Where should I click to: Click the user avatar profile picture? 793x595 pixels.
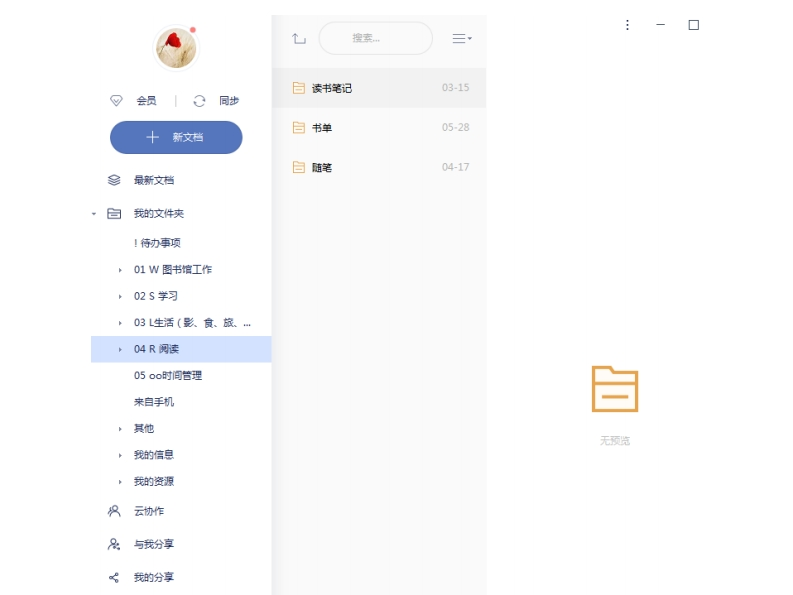click(175, 48)
